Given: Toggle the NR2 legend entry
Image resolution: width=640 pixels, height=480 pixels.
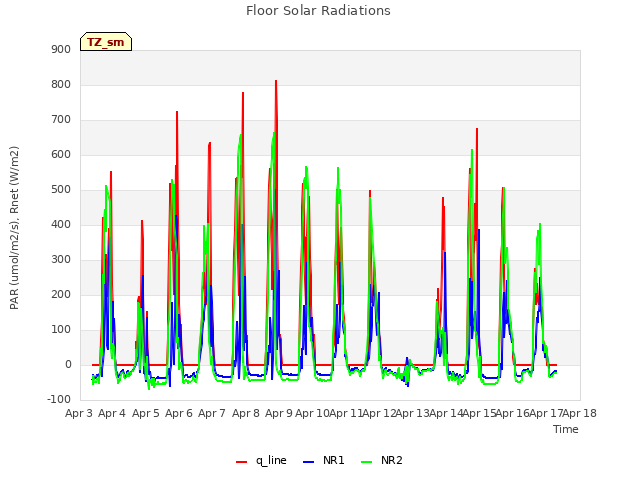Looking at the screenshot, I should (x=382, y=460).
